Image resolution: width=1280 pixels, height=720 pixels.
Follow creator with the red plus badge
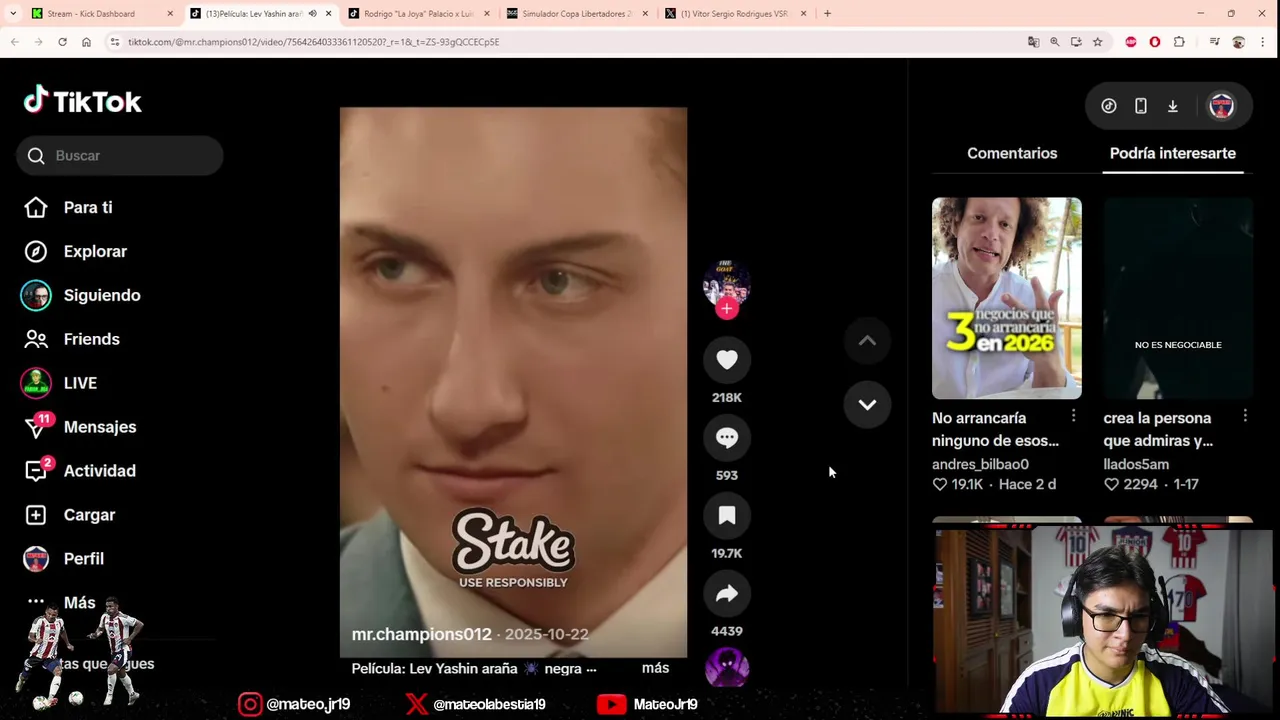coord(727,309)
